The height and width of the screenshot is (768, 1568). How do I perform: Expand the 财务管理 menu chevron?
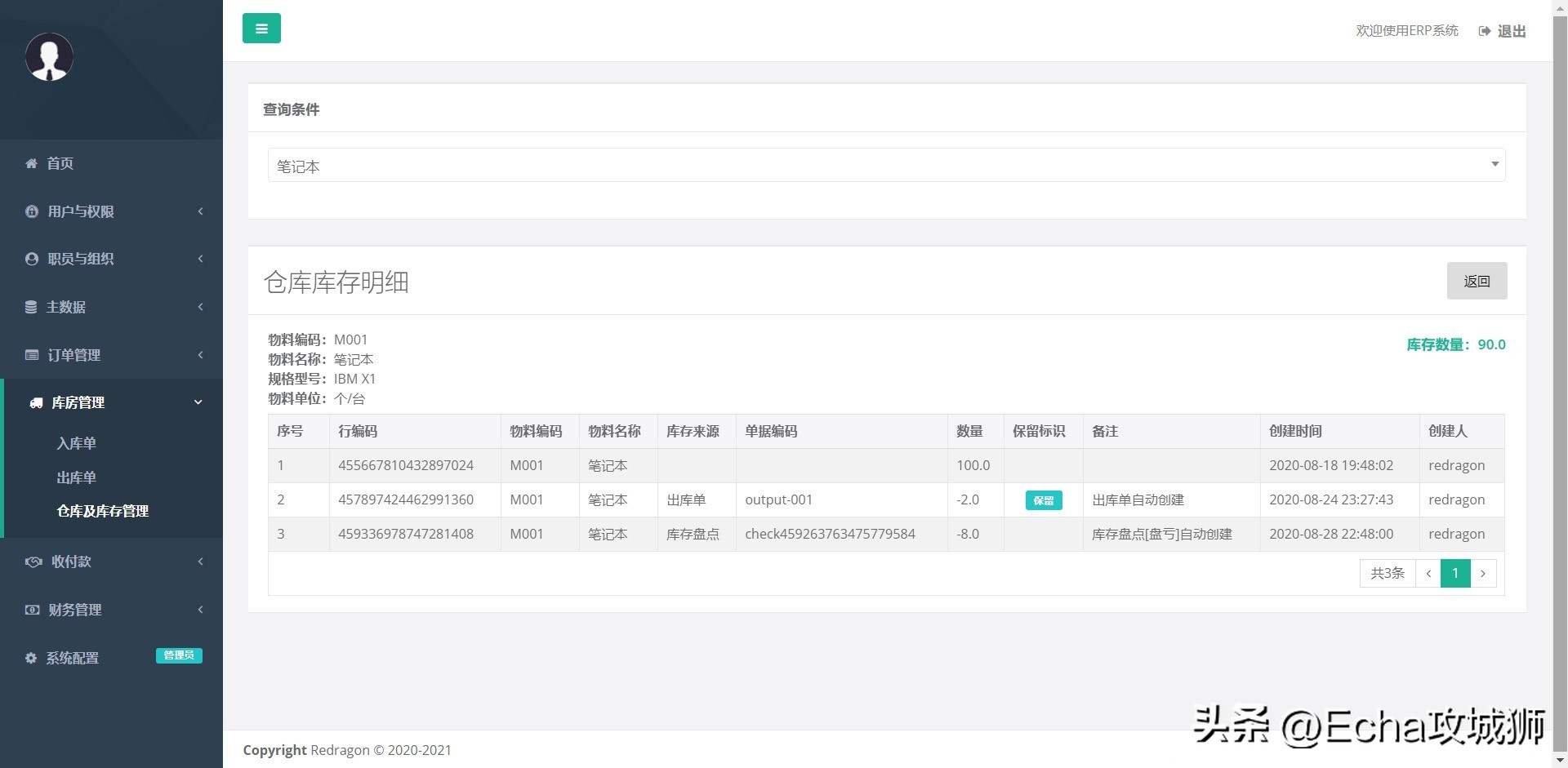tap(200, 610)
